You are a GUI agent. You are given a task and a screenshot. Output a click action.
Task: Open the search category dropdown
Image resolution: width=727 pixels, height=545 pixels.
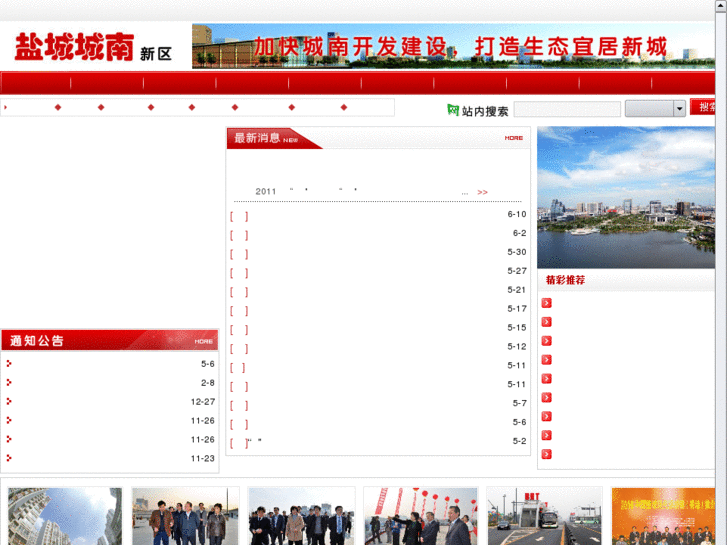[655, 109]
